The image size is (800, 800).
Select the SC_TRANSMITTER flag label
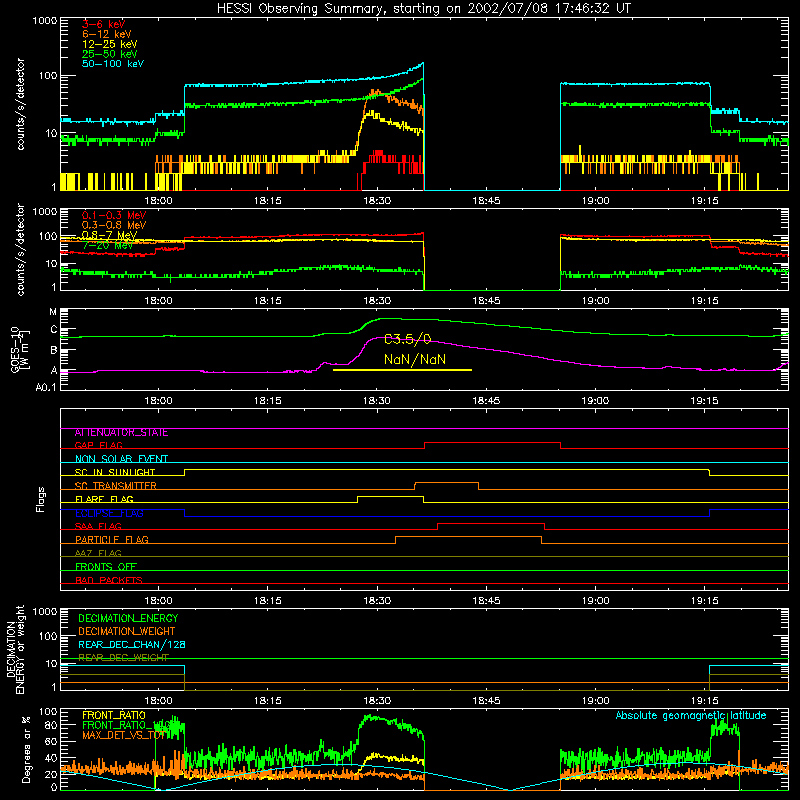(115, 486)
